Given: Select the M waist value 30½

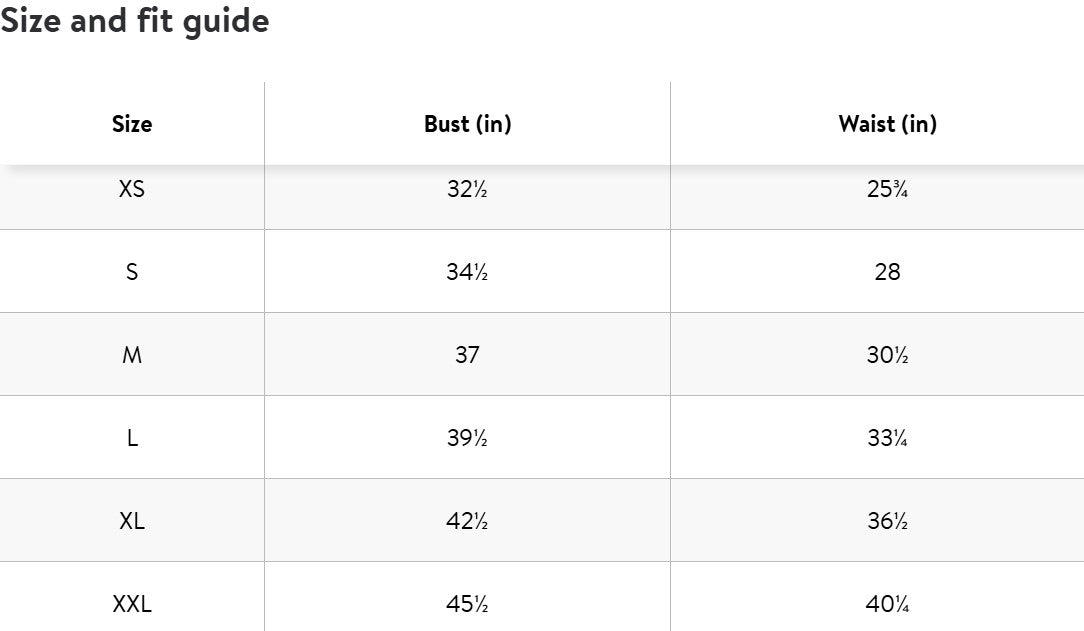Looking at the screenshot, I should coord(887,355).
